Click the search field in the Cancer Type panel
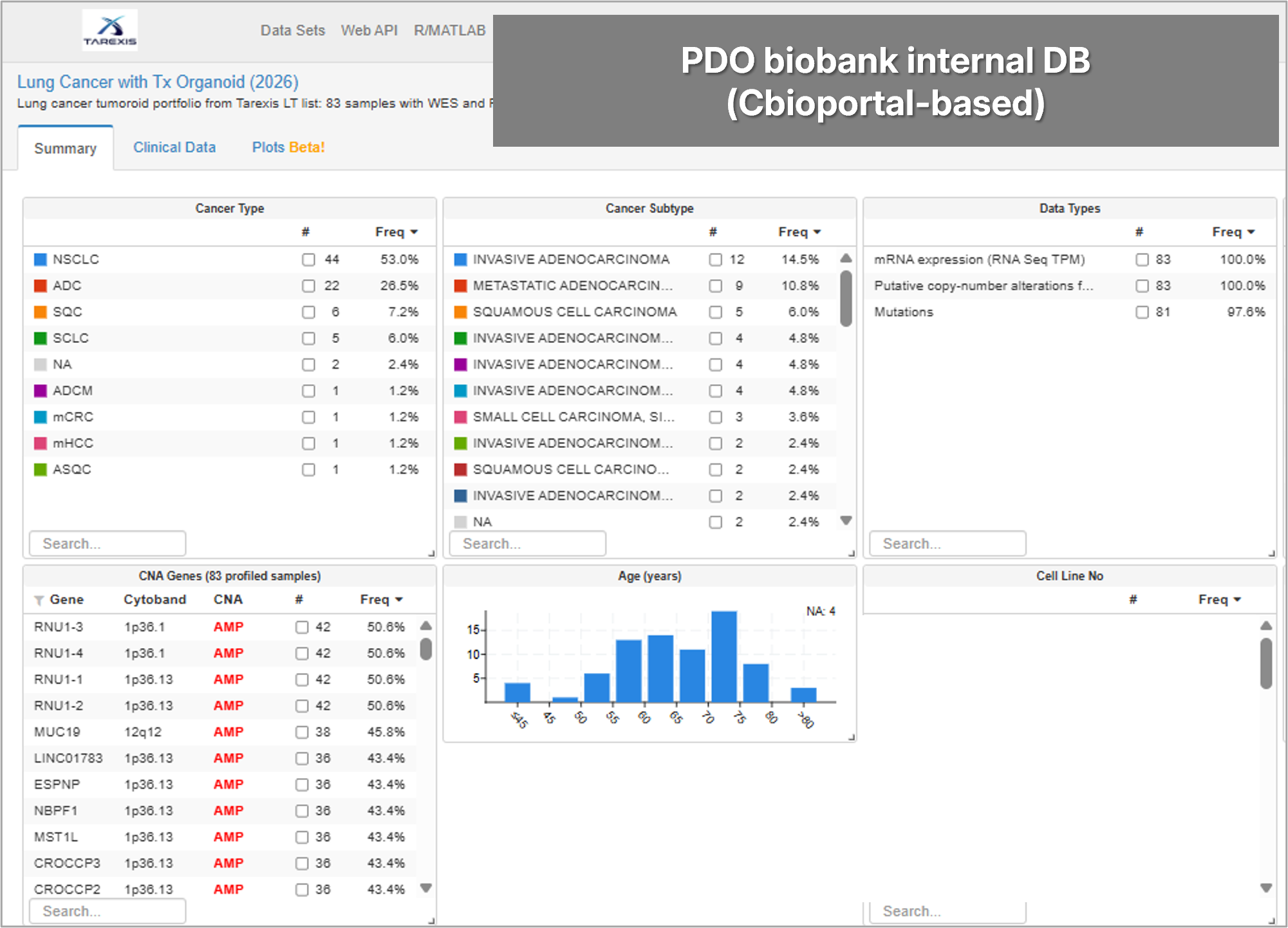1288x928 pixels. (x=107, y=543)
